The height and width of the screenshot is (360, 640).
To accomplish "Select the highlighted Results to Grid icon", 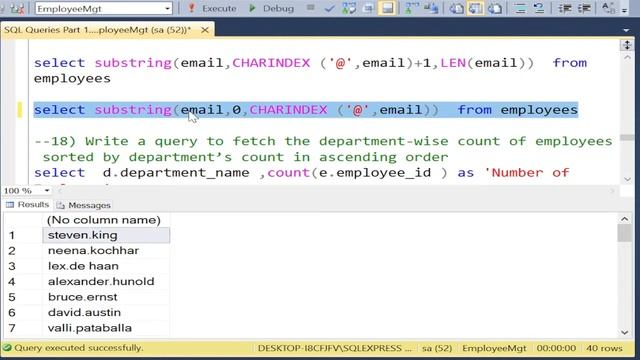I will pos(476,8).
